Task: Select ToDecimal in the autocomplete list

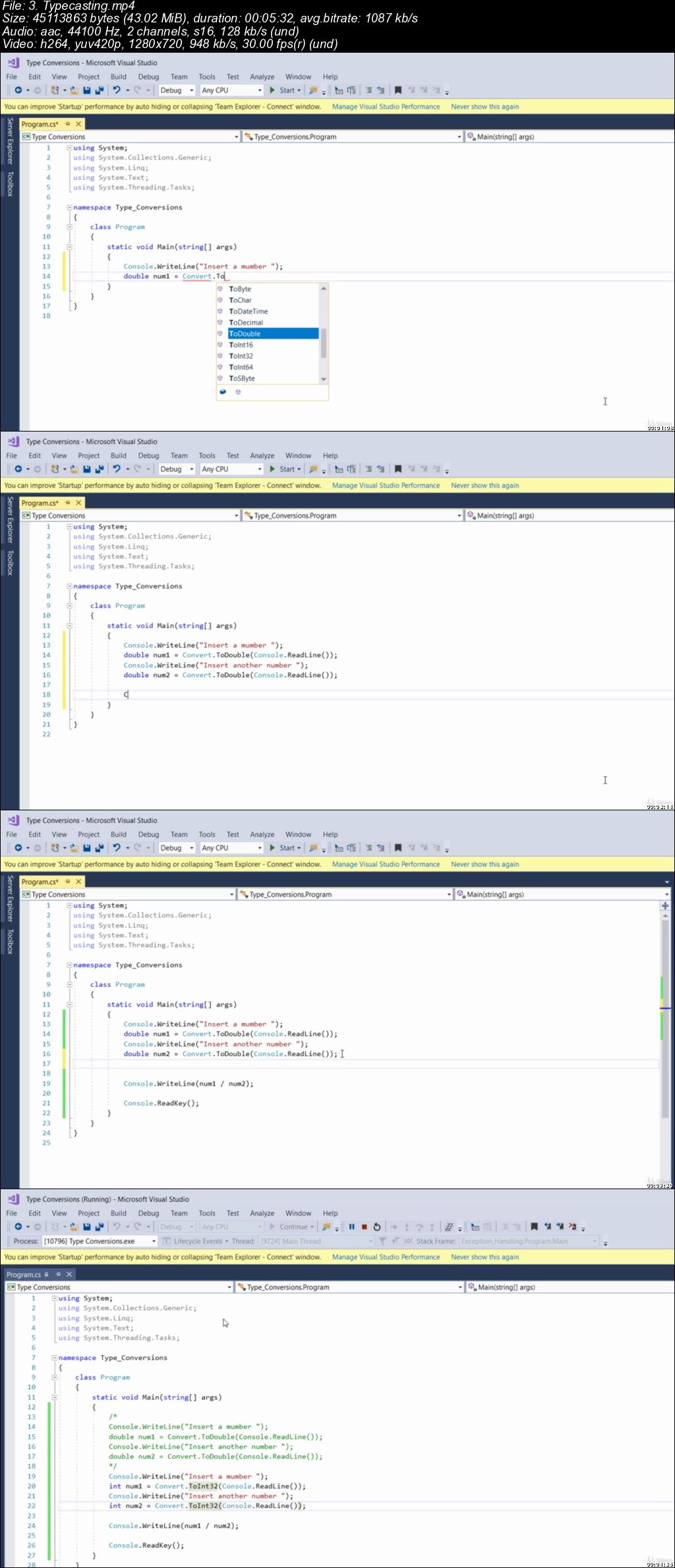Action: (247, 323)
